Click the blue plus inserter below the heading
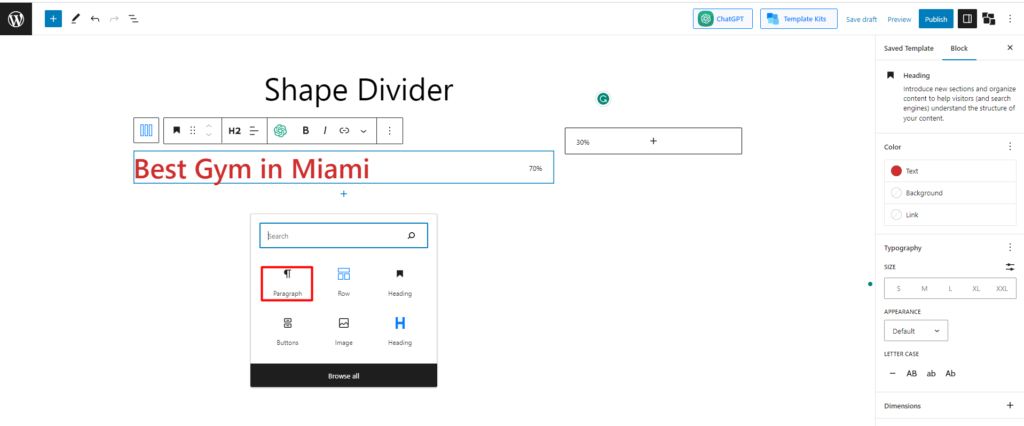 (x=344, y=194)
